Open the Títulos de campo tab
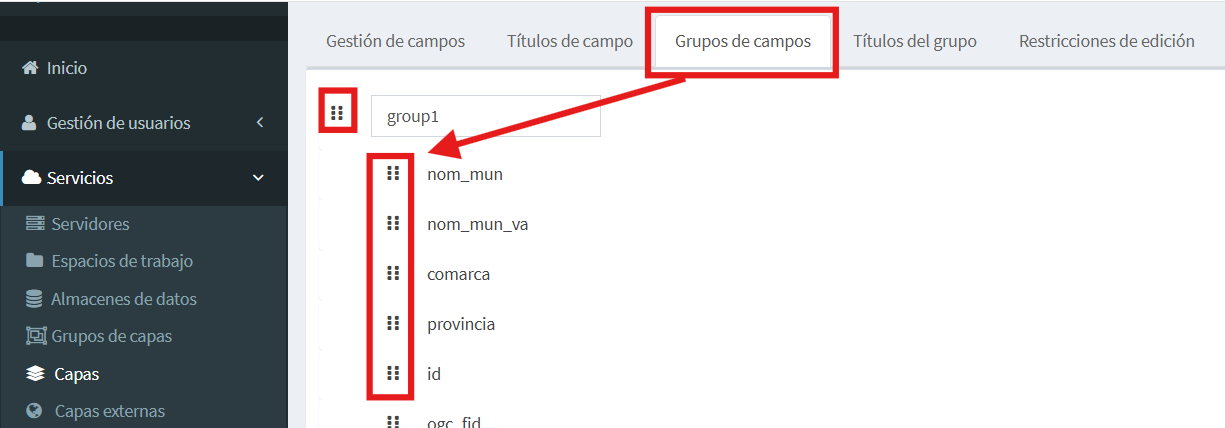 point(570,41)
